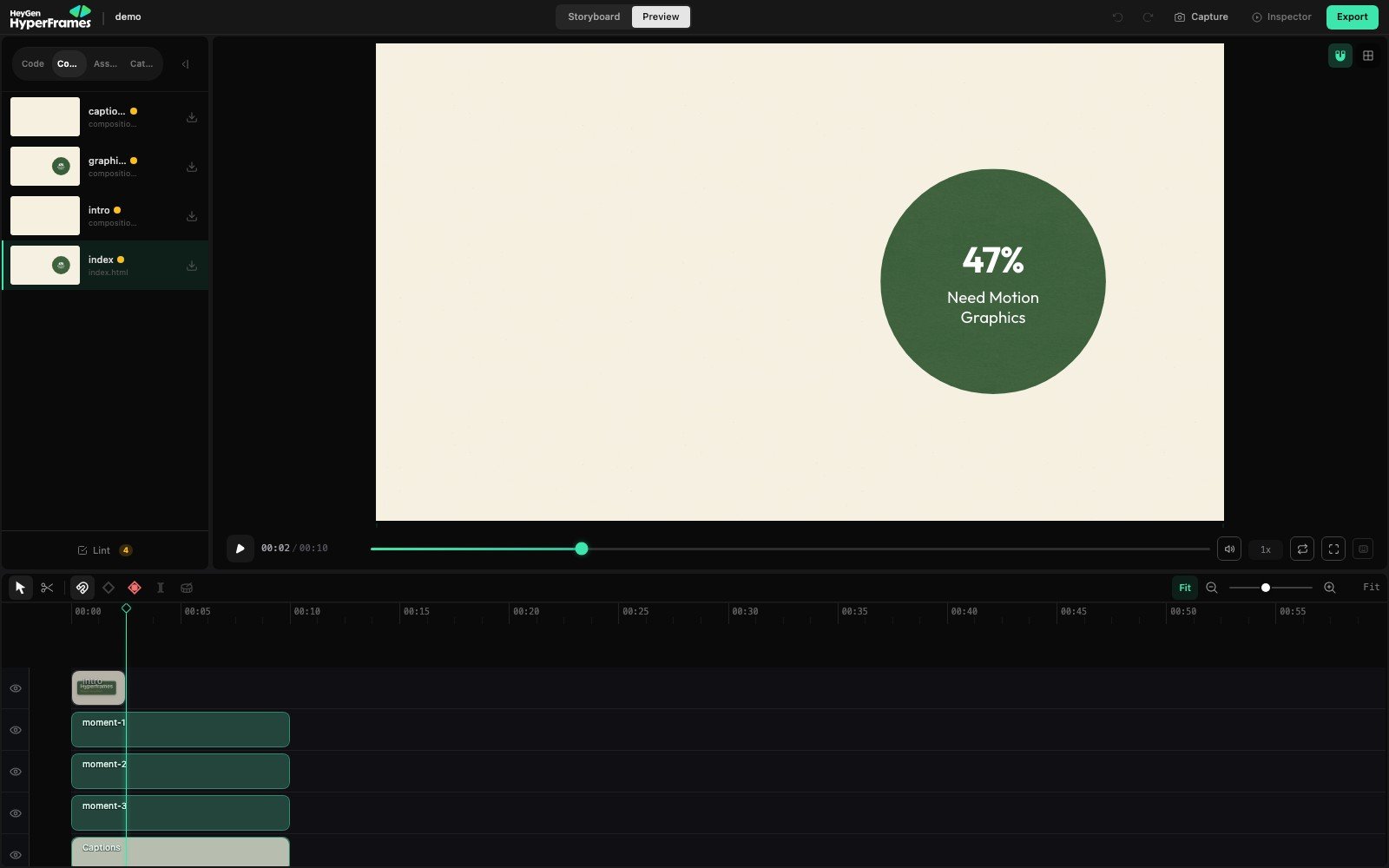1389x868 pixels.
Task: Activate the scissors razor tool
Action: point(47,588)
